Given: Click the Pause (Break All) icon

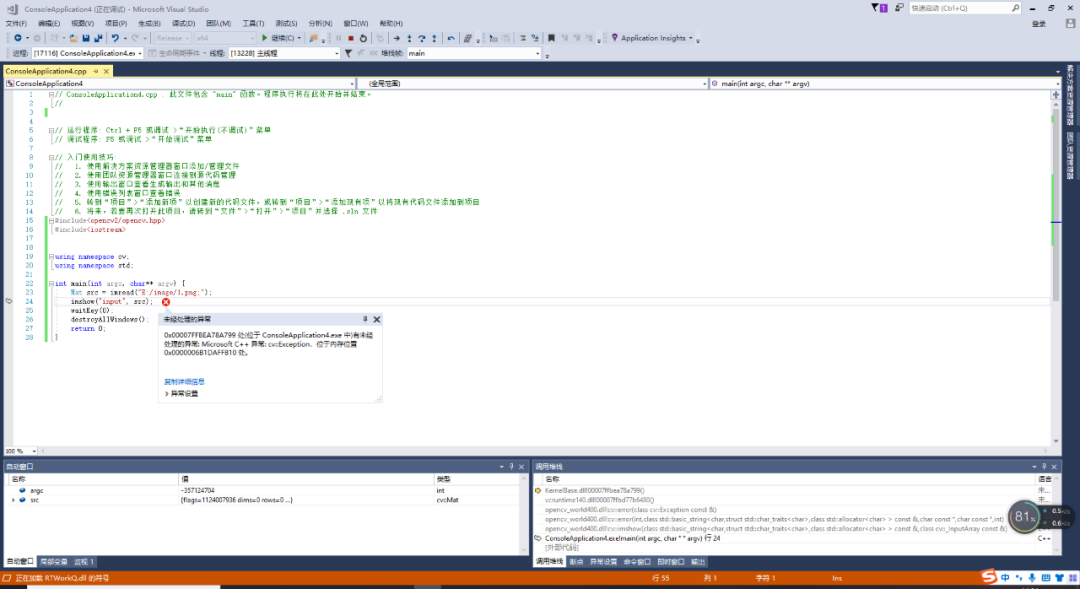Looking at the screenshot, I should (x=338, y=38).
